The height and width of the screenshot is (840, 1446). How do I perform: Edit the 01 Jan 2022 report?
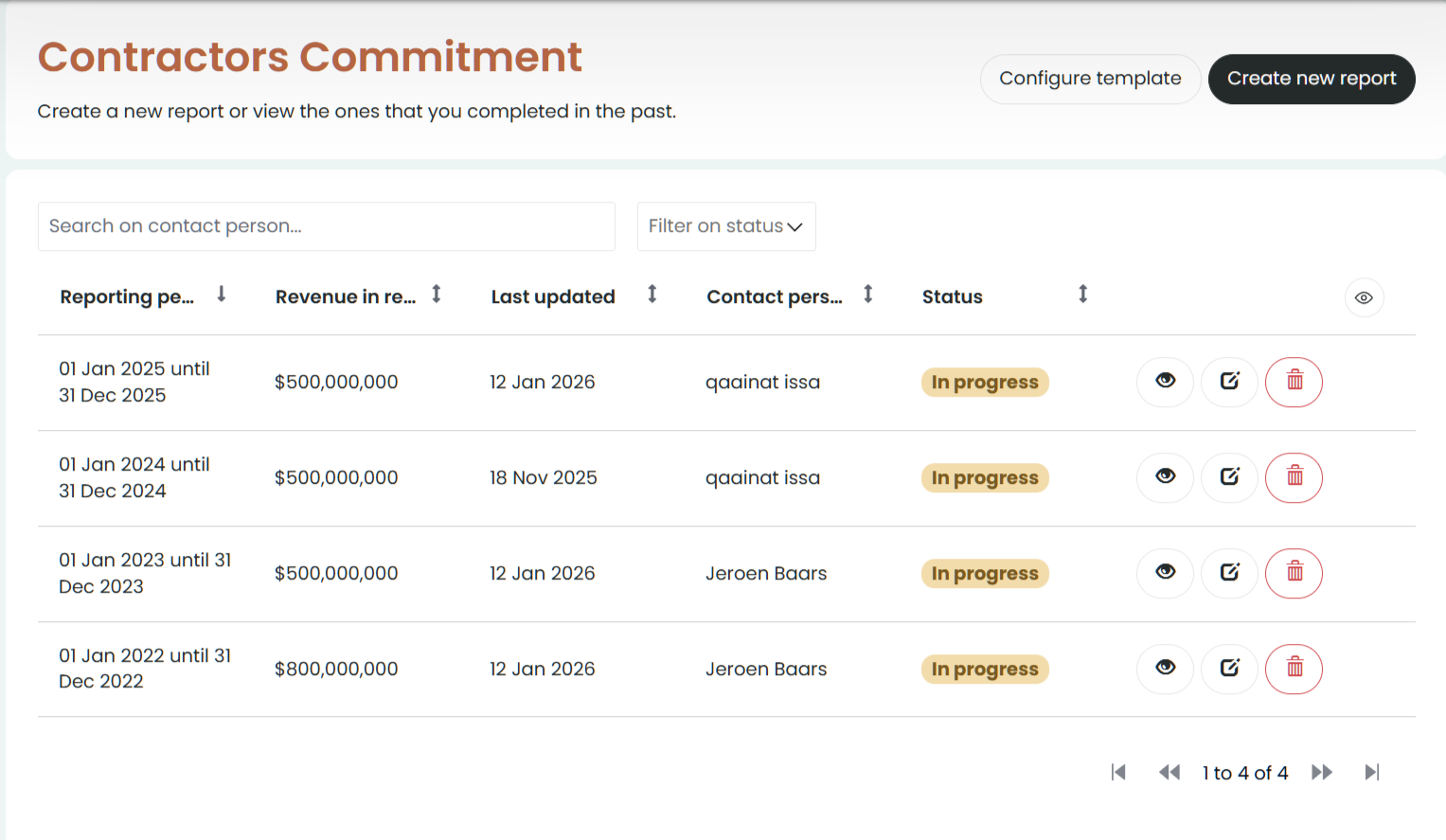pyautogui.click(x=1229, y=669)
